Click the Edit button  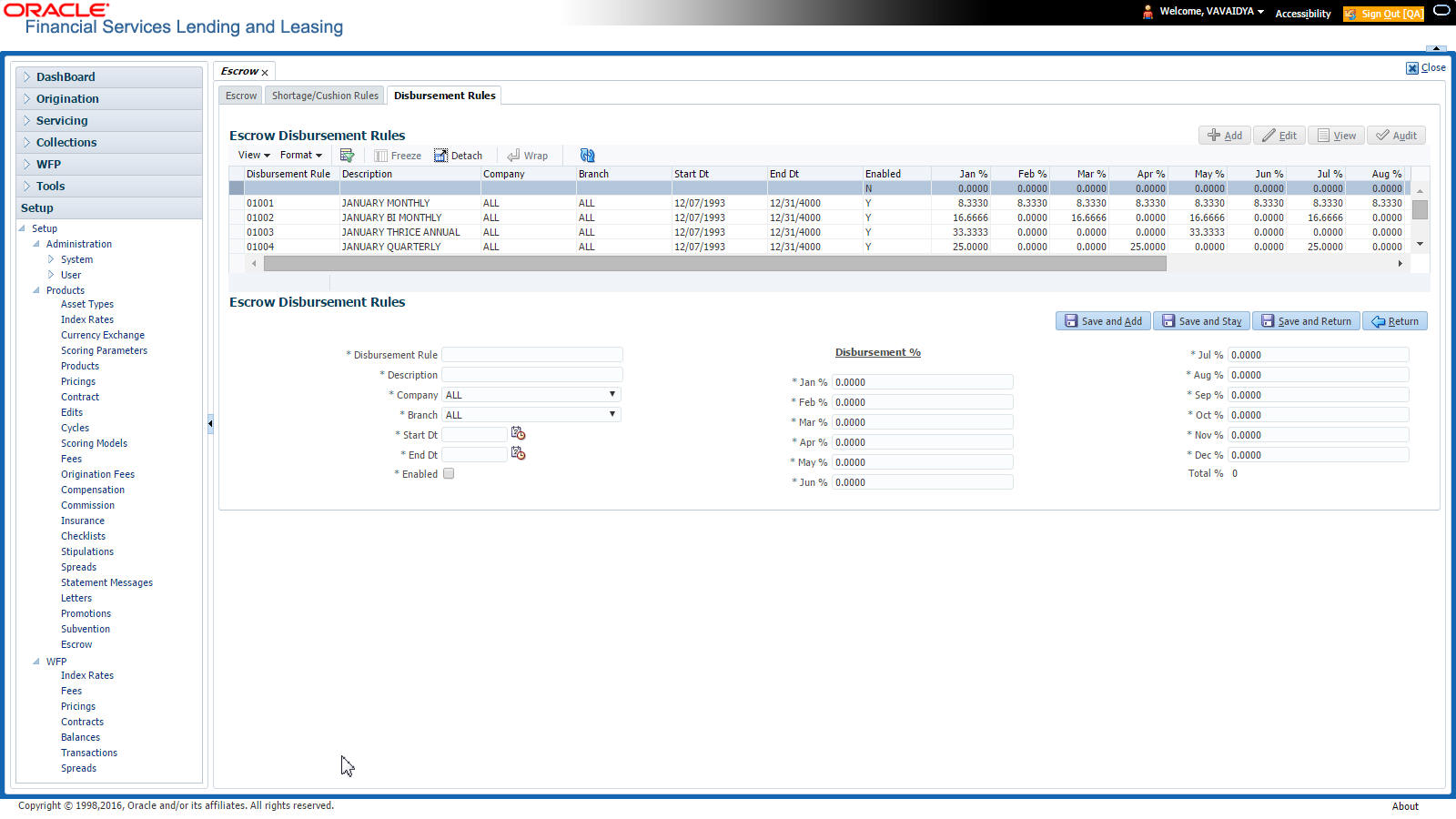click(x=1279, y=136)
